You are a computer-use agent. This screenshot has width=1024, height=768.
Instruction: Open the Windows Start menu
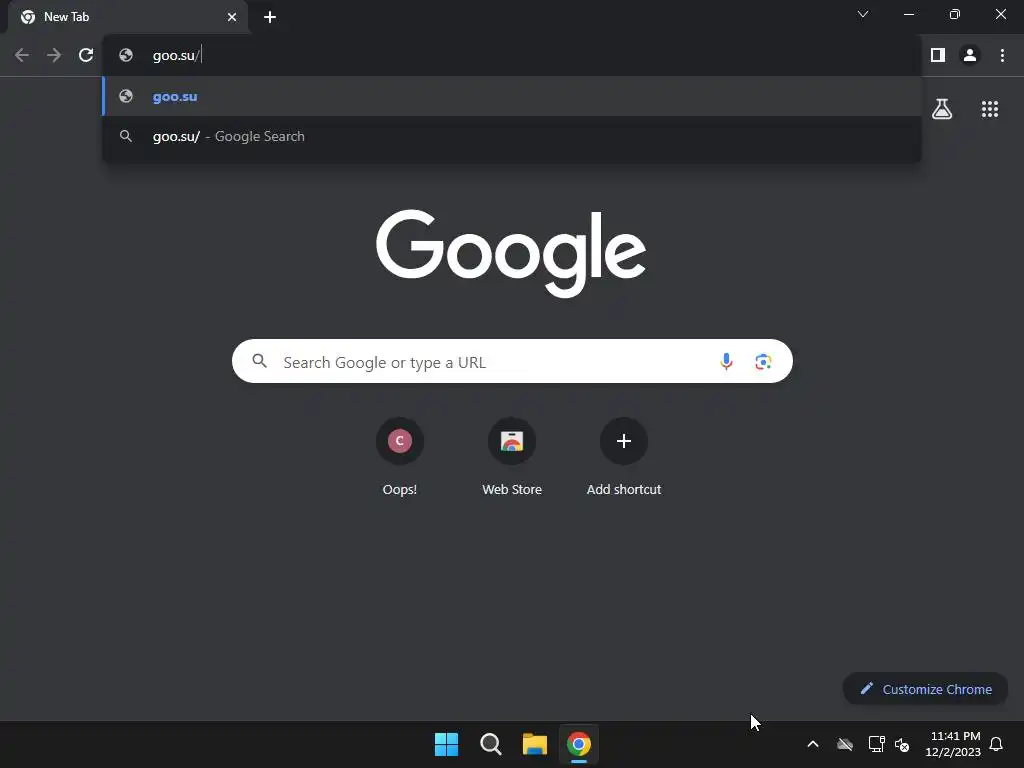pos(447,744)
